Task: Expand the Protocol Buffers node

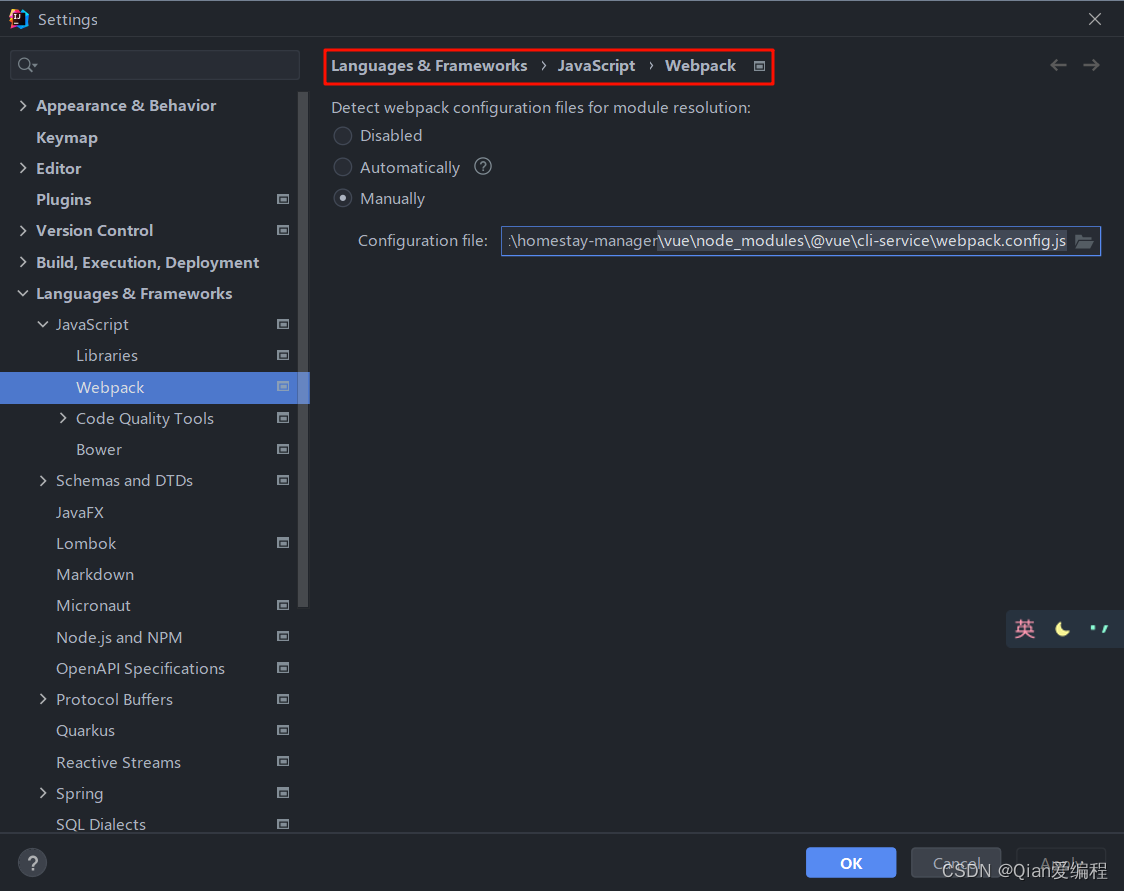Action: 43,699
